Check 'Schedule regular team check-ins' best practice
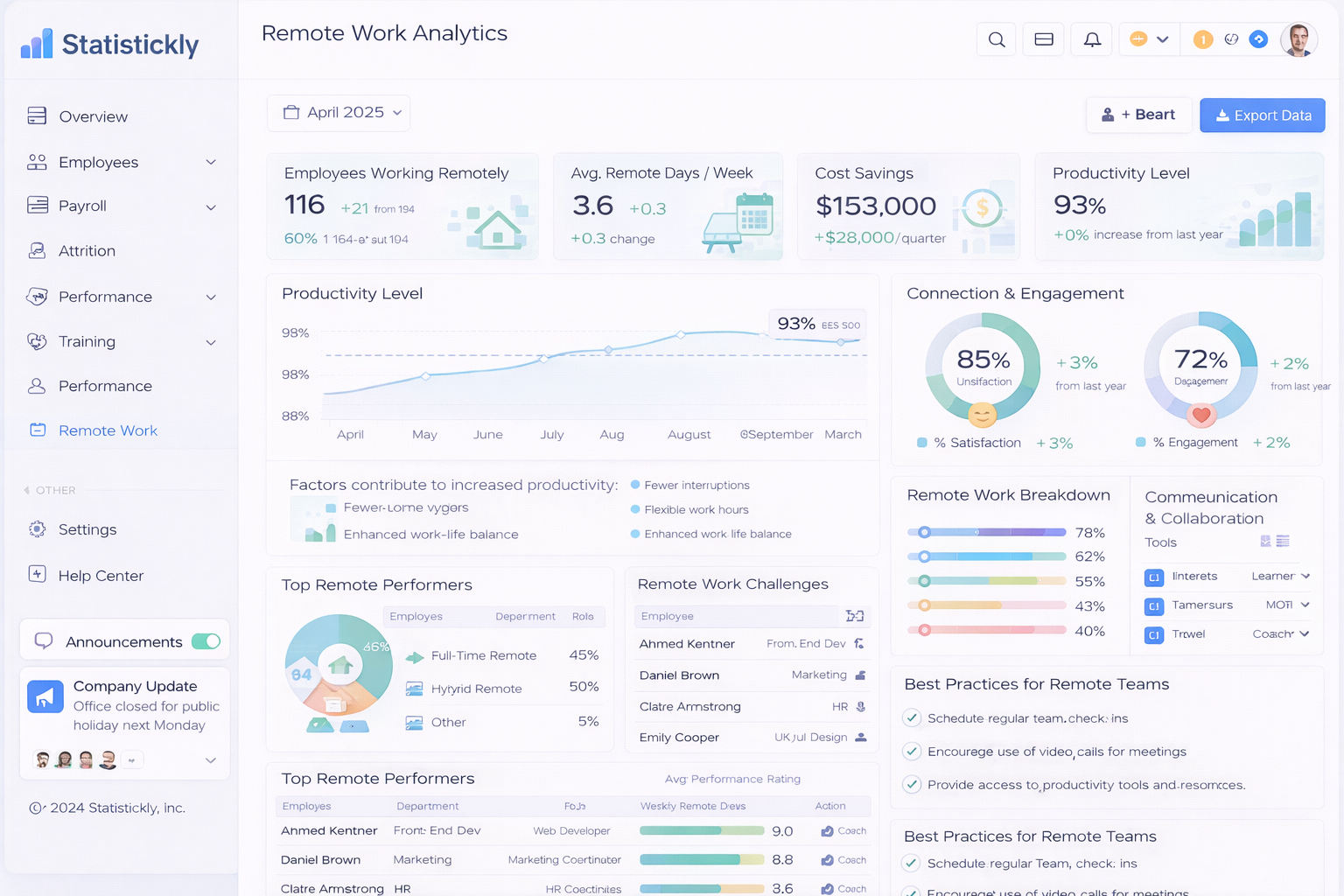This screenshot has width=1344, height=896. point(912,717)
